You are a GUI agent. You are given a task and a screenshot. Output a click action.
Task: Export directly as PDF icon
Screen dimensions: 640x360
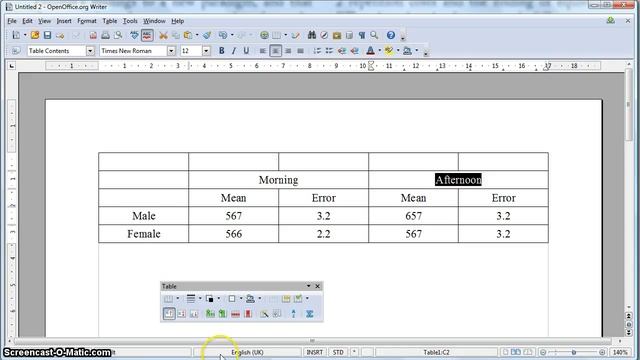coord(93,36)
